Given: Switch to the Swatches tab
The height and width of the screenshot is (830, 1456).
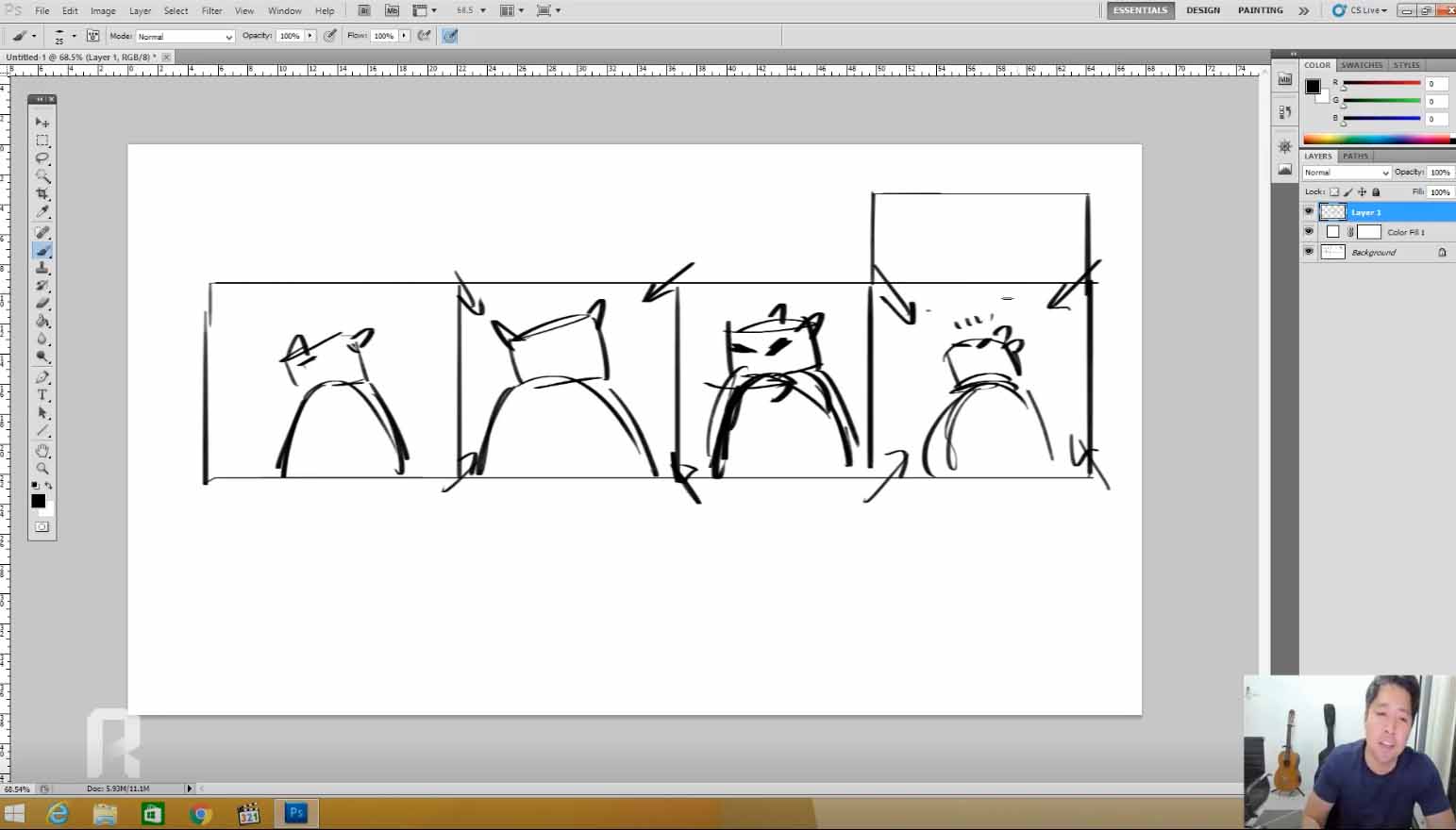Looking at the screenshot, I should pos(1362,65).
